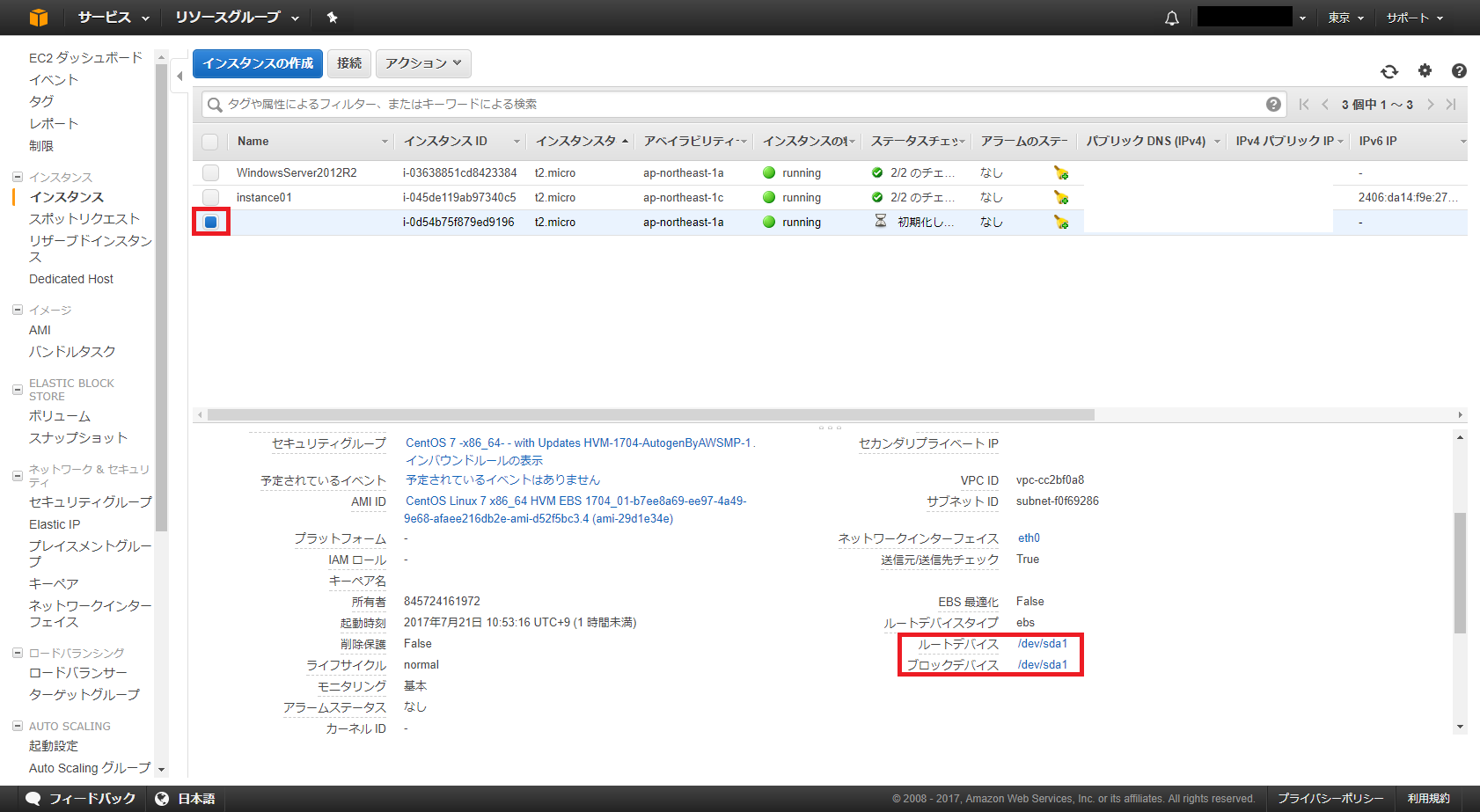Click alarm icon for instance01 row
This screenshot has height=812, width=1480.
[x=1061, y=198]
